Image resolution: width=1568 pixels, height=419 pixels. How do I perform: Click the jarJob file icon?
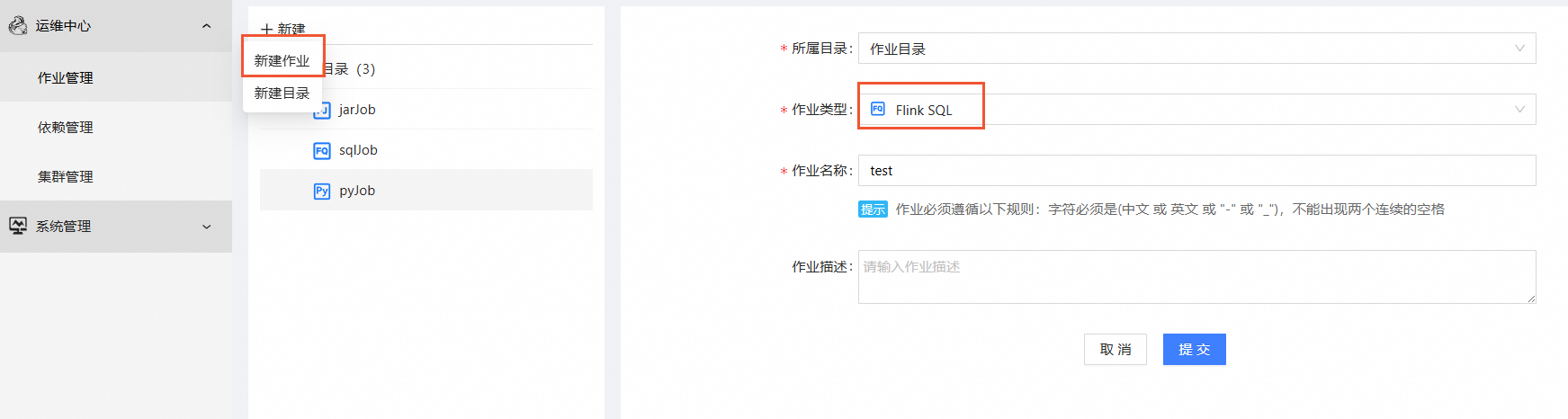click(x=322, y=111)
